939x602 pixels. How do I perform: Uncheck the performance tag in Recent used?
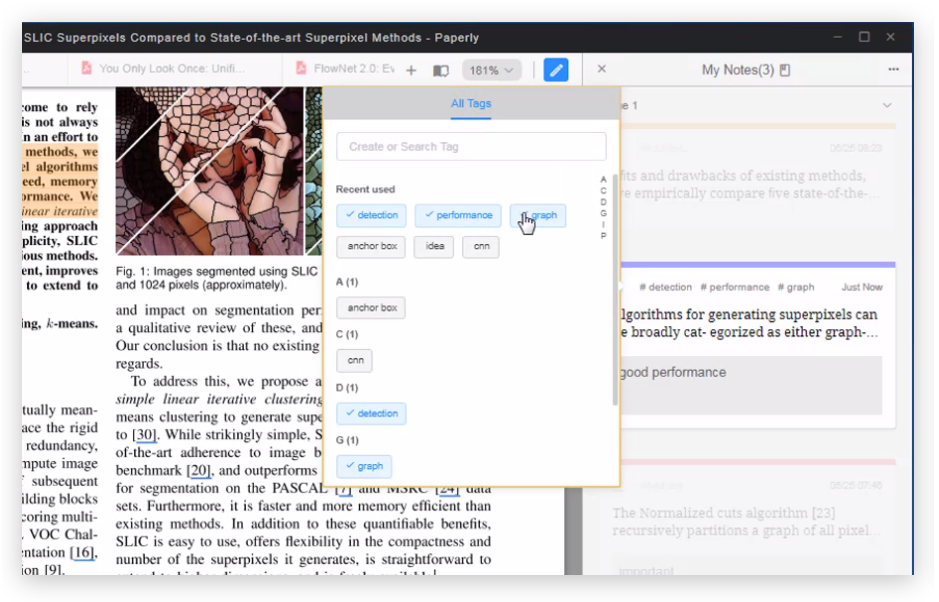coord(458,216)
